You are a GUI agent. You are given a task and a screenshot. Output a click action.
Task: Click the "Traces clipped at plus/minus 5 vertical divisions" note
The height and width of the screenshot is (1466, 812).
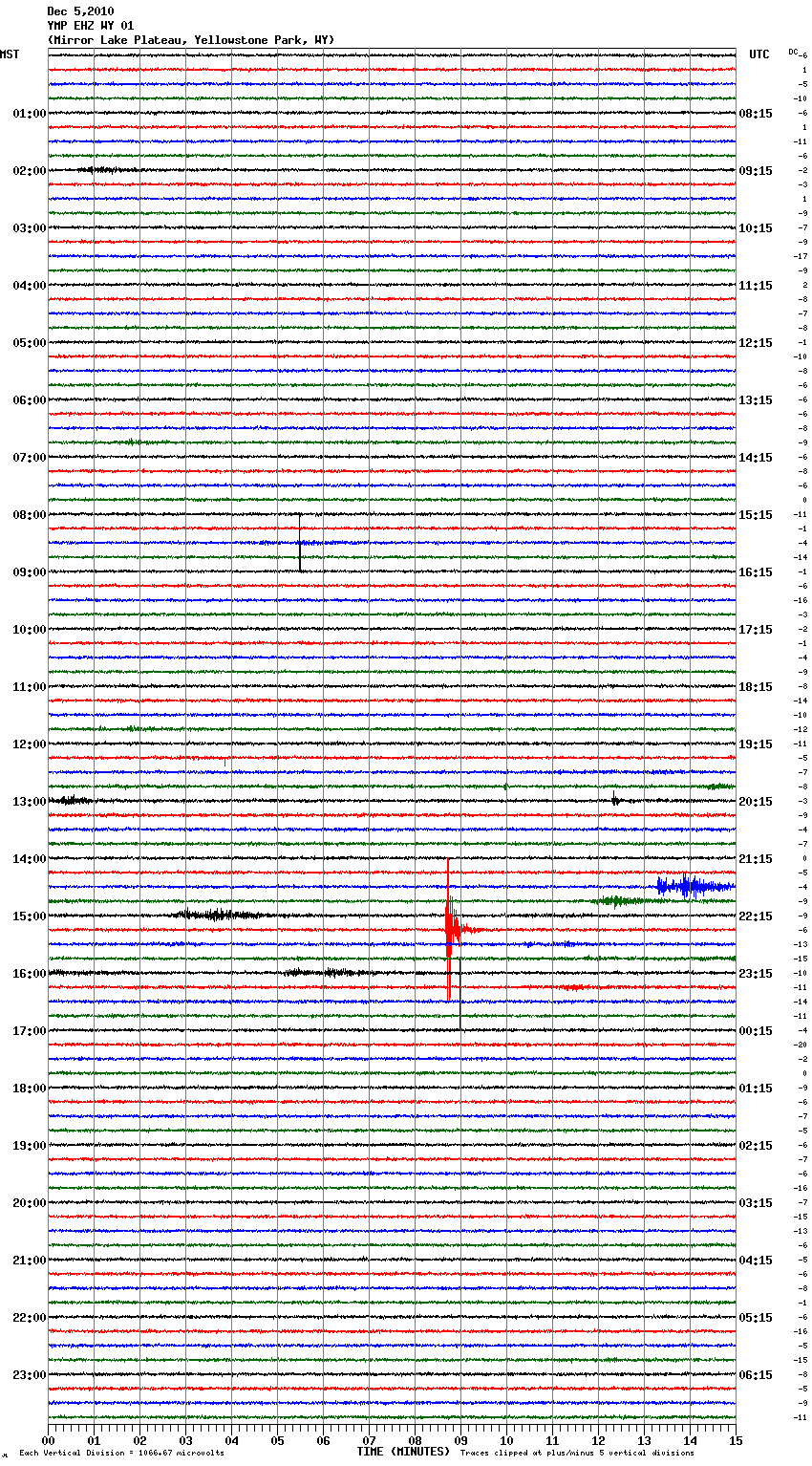577,1454
